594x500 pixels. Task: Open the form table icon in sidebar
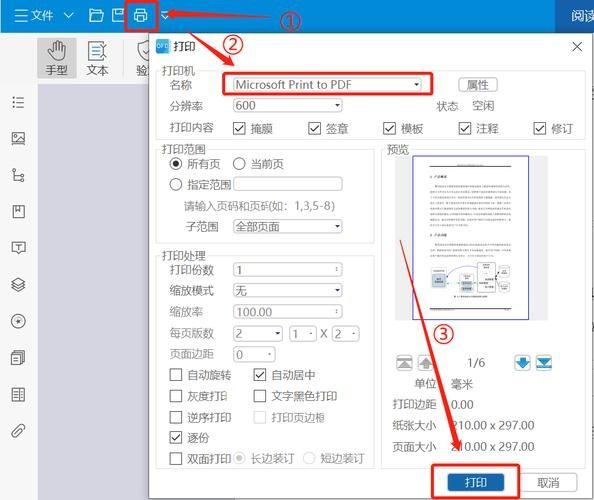pyautogui.click(x=18, y=395)
